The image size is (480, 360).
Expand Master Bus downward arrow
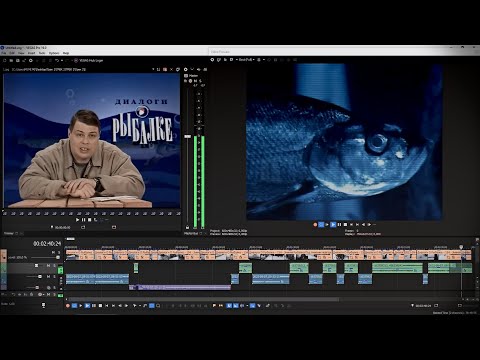(x=192, y=69)
